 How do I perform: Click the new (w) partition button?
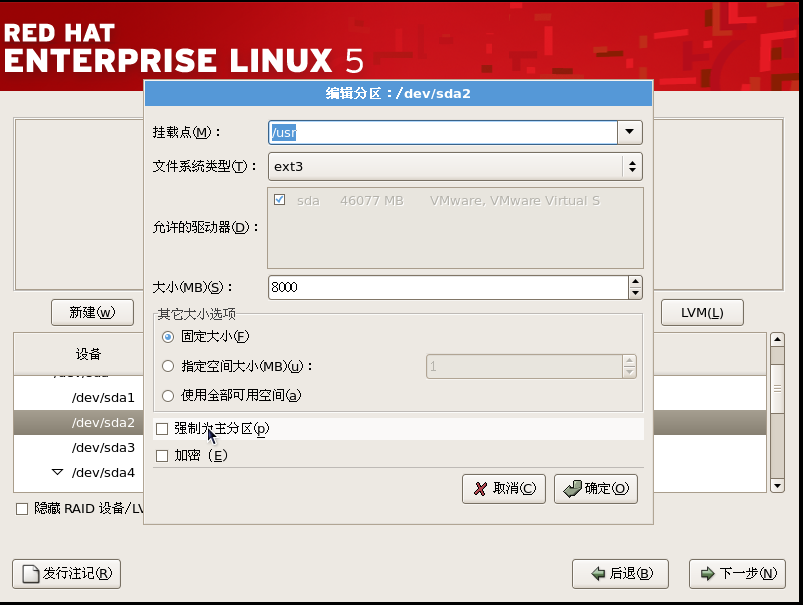pyautogui.click(x=92, y=312)
